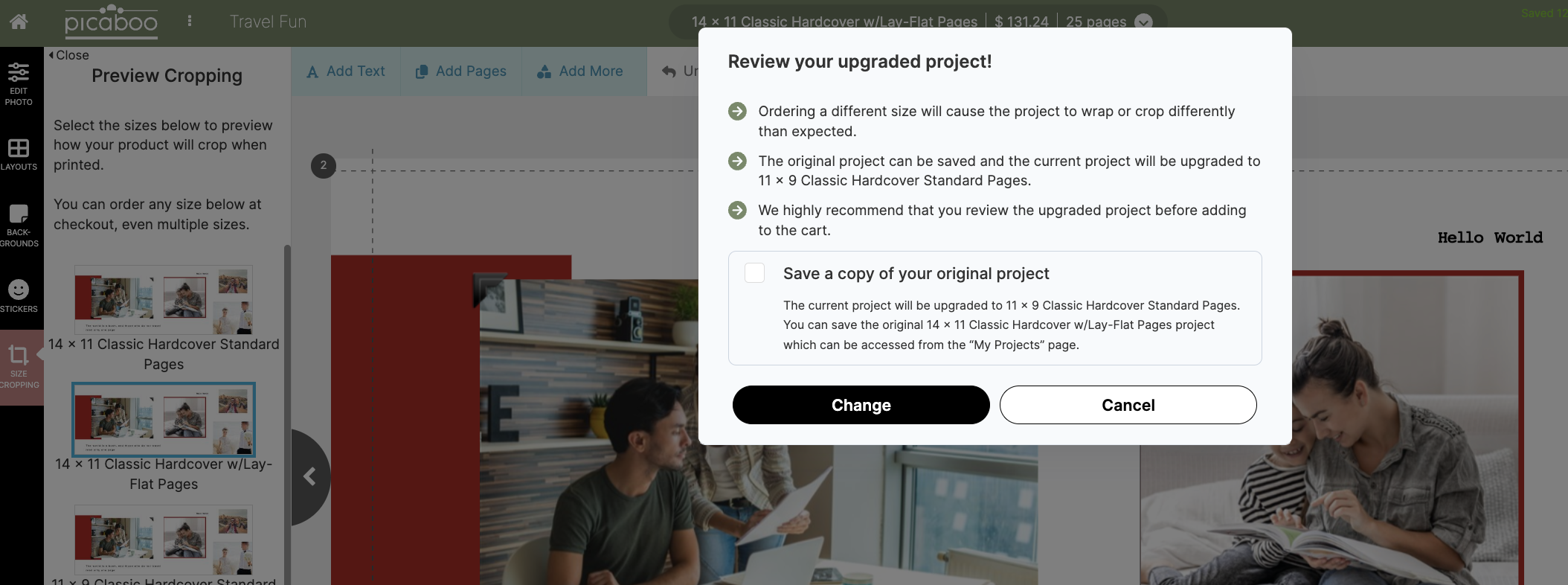1568x585 pixels.
Task: Open the Layouts panel
Action: pos(19,154)
